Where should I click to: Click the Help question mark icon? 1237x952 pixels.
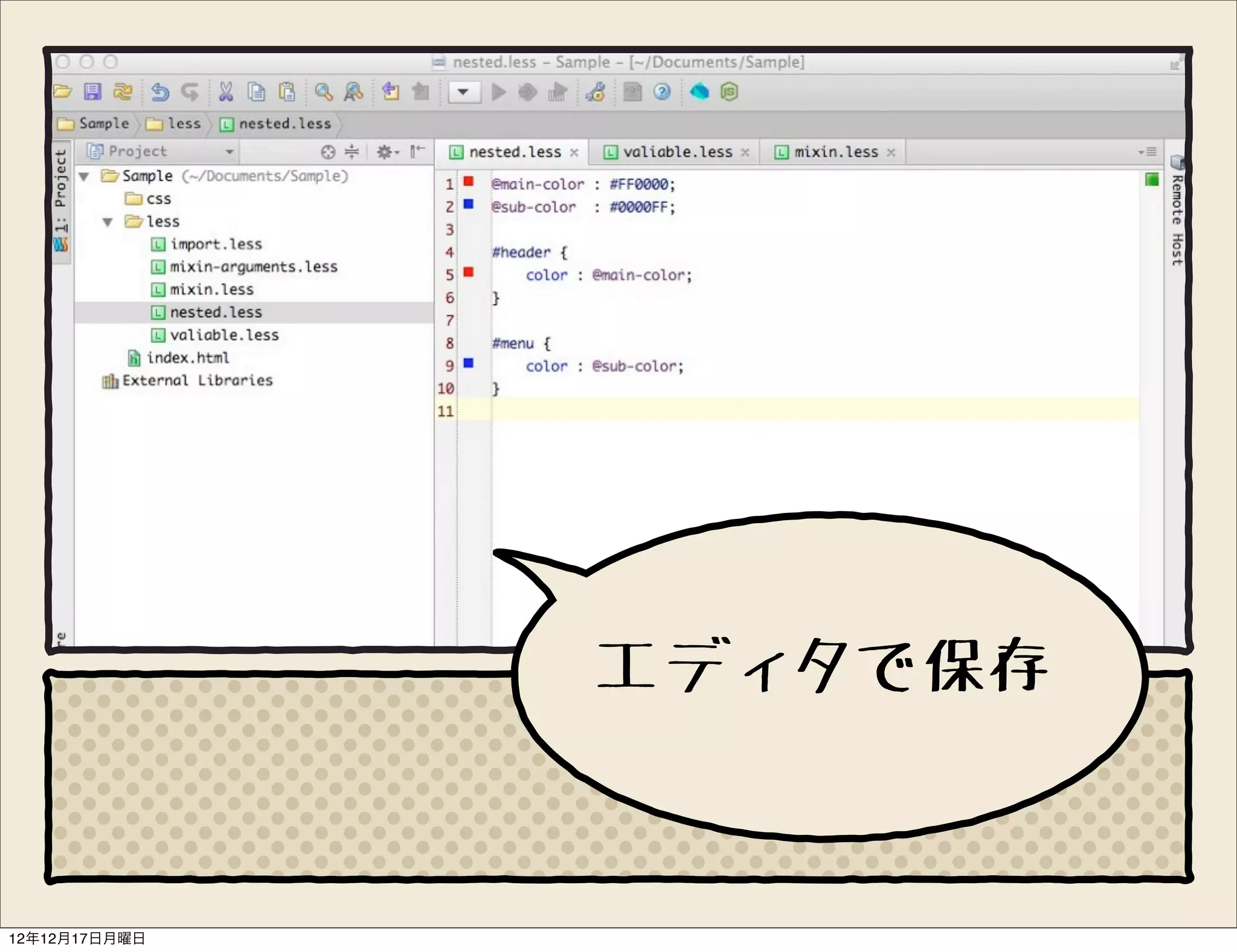[662, 92]
